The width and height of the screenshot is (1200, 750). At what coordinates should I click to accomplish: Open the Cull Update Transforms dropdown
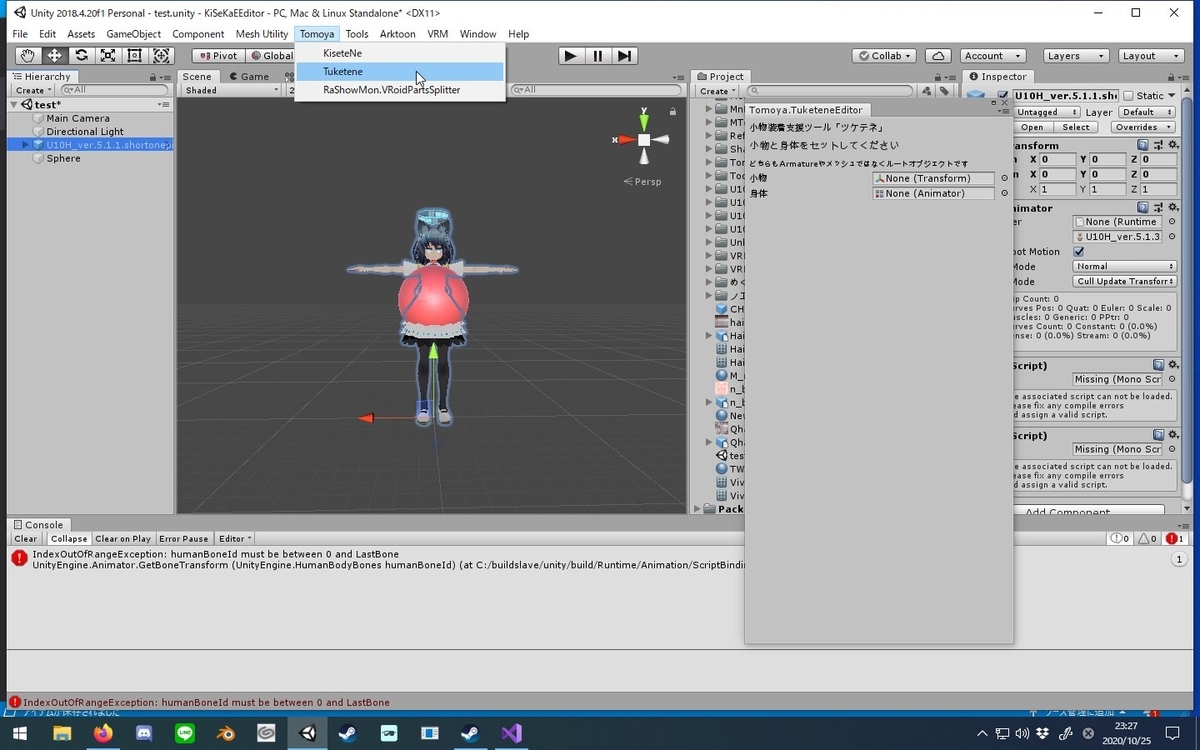(1125, 281)
